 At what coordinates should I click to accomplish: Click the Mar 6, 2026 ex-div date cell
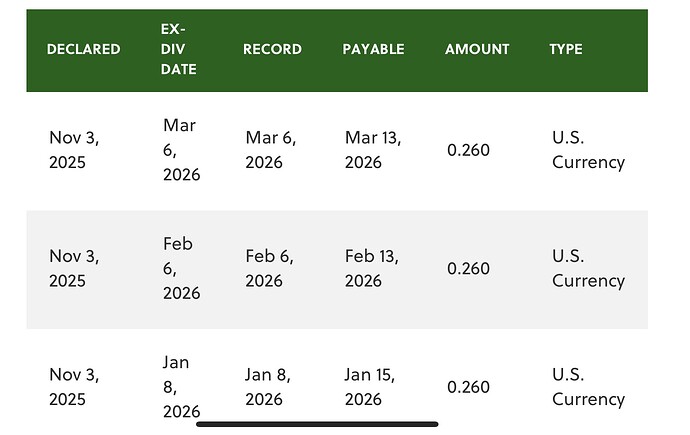tap(181, 150)
